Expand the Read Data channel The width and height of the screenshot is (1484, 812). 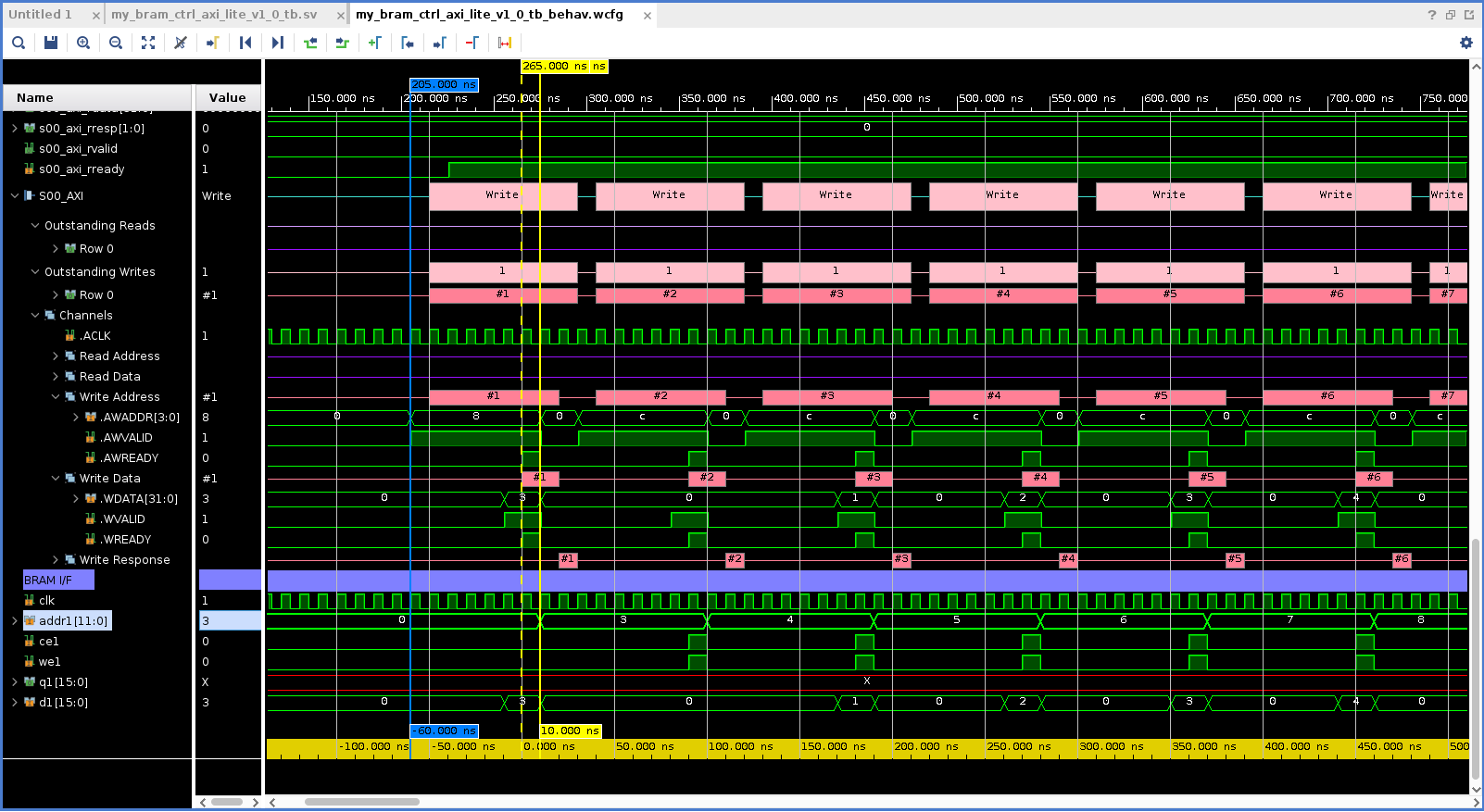[56, 377]
